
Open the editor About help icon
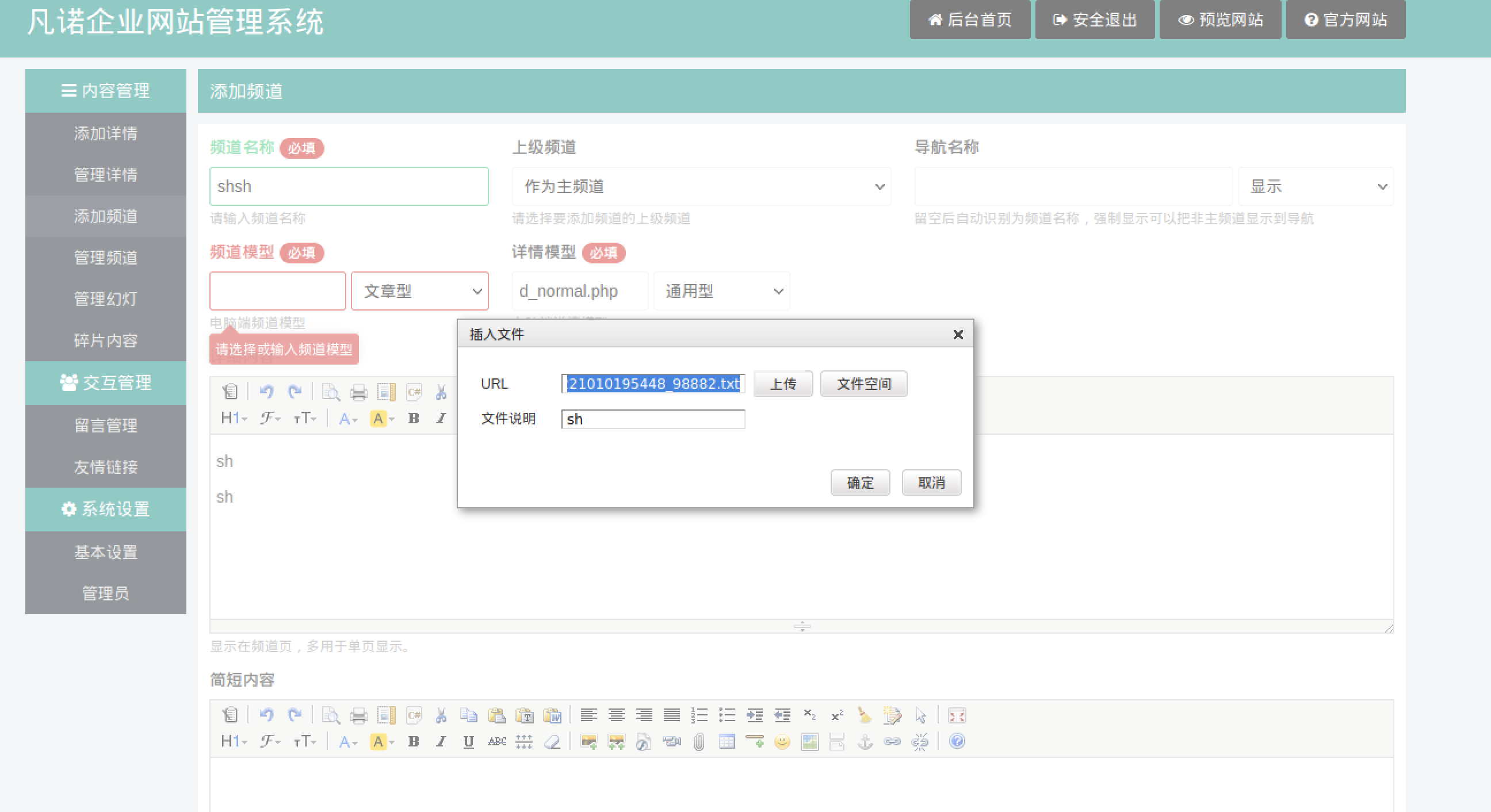point(957,741)
